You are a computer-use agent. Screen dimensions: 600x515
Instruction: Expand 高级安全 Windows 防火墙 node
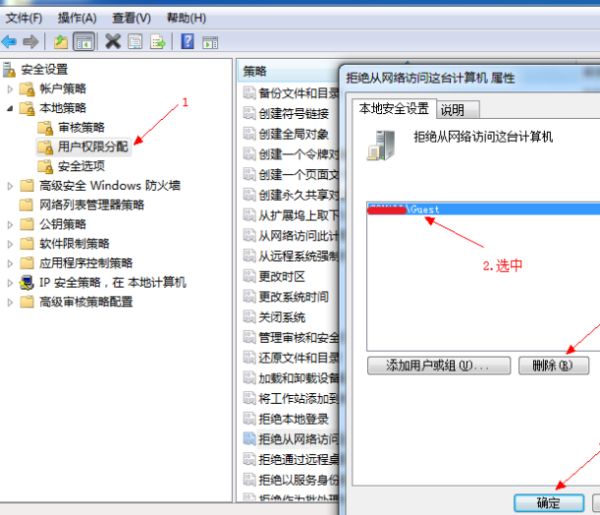point(11,185)
